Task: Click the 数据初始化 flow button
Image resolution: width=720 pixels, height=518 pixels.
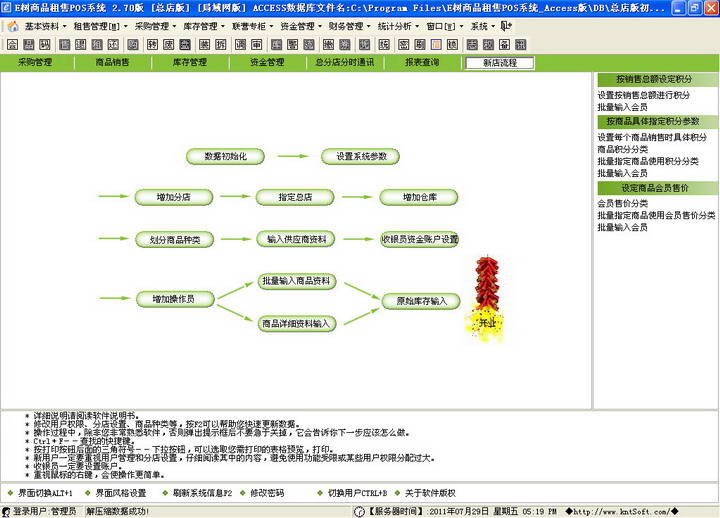Action: pyautogui.click(x=225, y=156)
